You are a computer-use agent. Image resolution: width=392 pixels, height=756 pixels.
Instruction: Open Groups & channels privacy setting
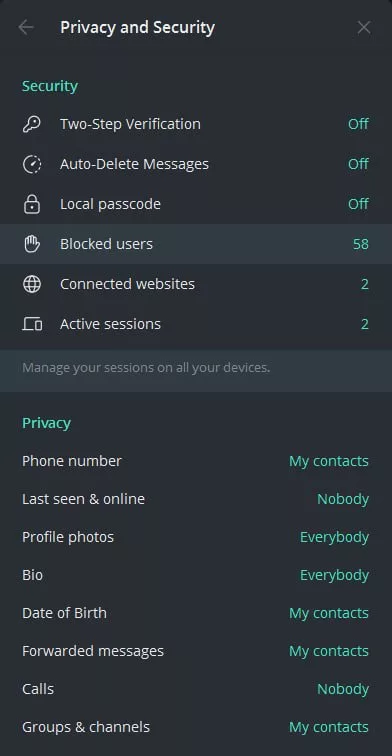click(x=196, y=727)
